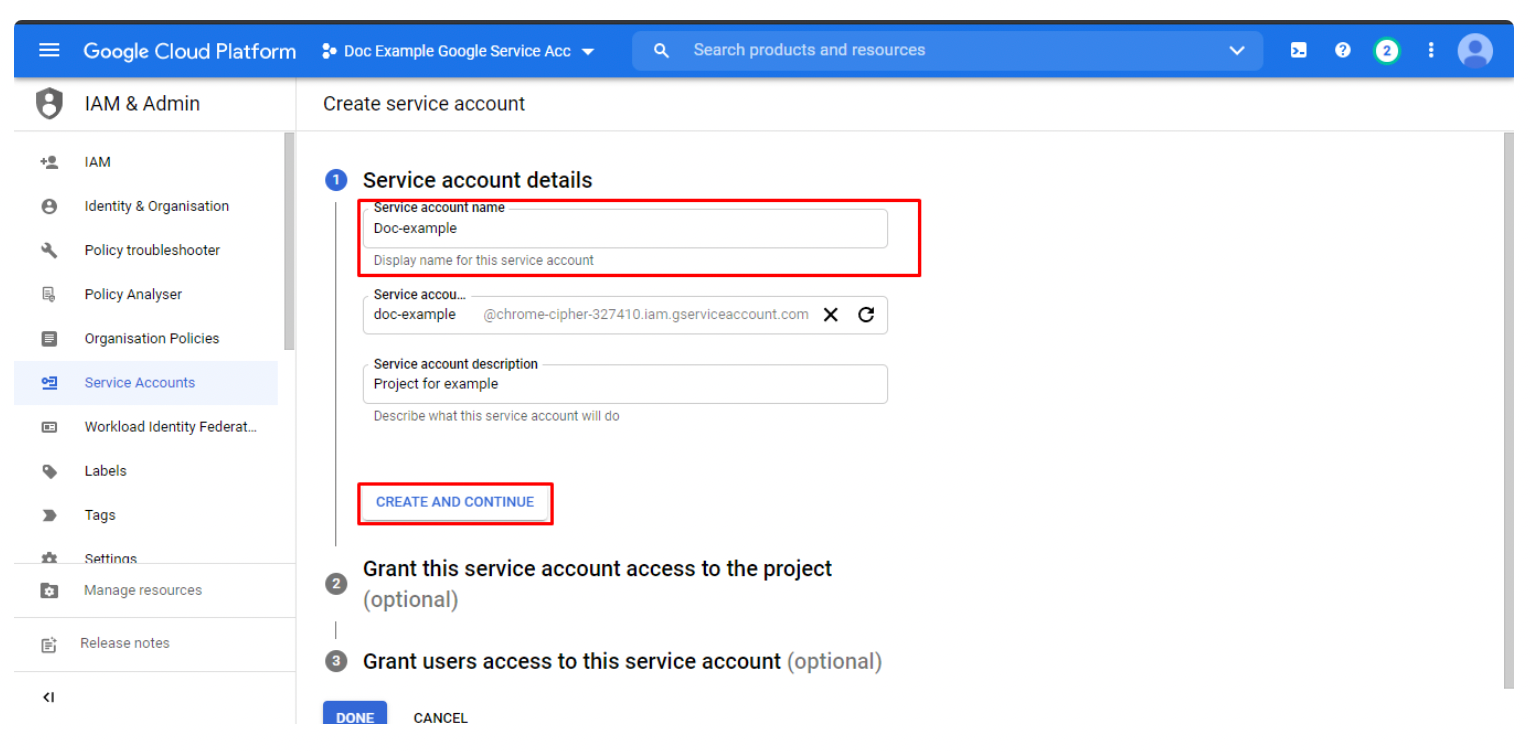Focus the Search products and resources box
1530x752 pixels.
pyautogui.click(x=947, y=50)
